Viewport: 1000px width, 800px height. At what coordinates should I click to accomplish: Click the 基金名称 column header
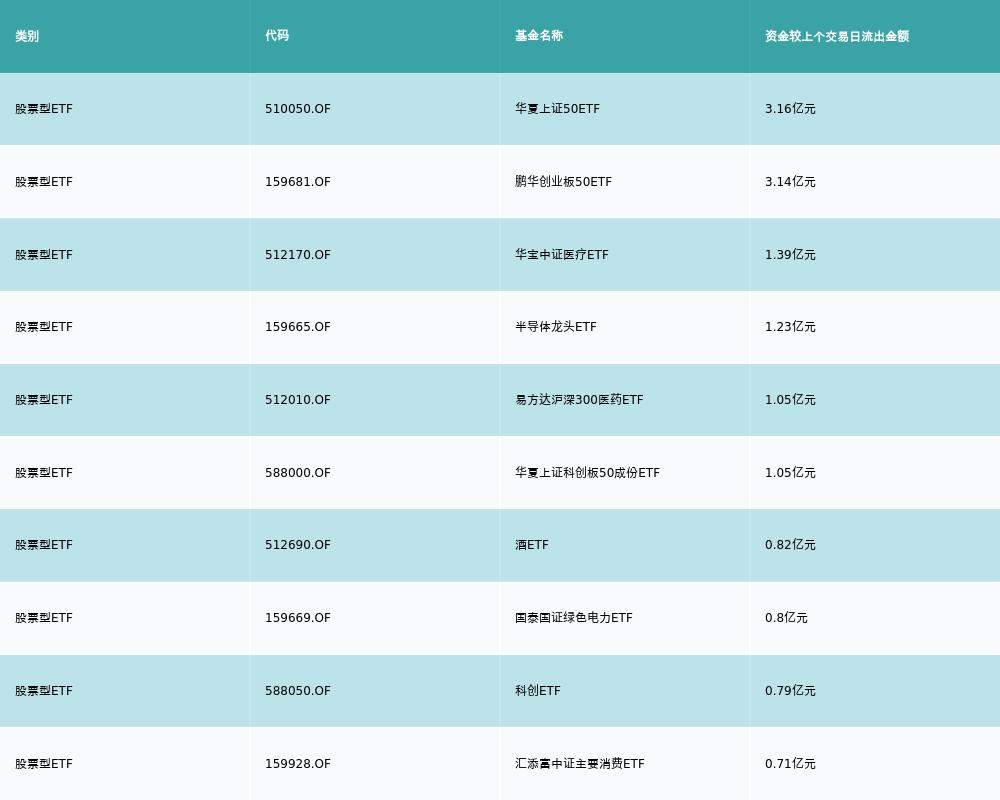coord(539,36)
